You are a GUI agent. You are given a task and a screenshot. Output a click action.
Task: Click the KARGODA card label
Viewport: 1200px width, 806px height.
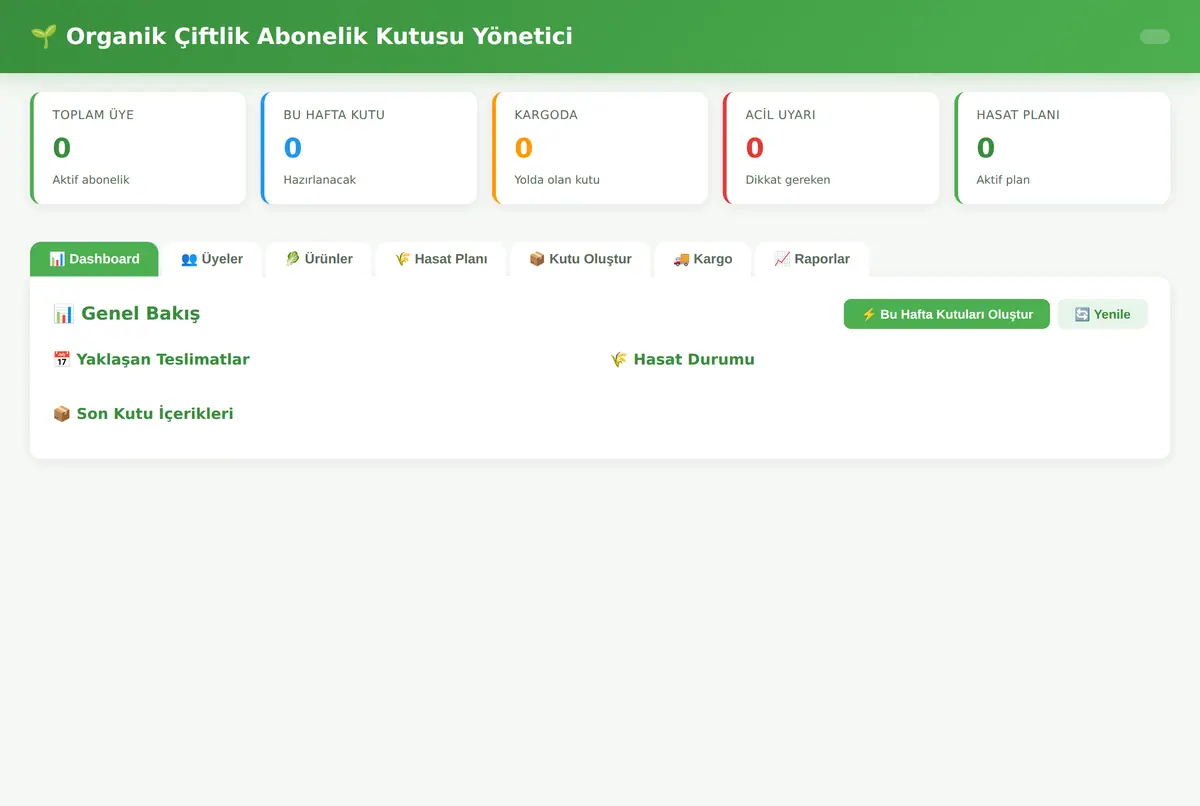[x=546, y=115]
